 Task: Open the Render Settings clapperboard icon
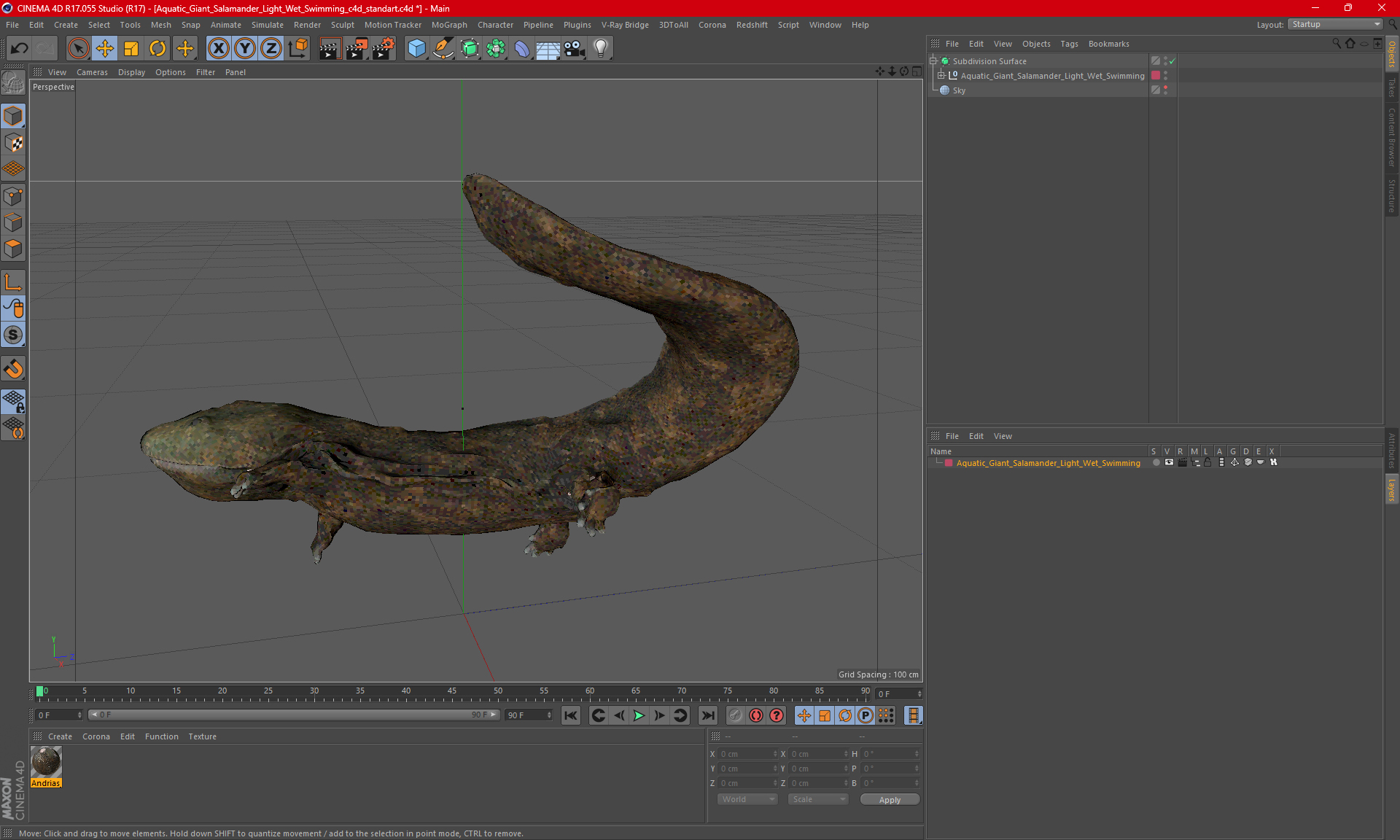(x=383, y=49)
